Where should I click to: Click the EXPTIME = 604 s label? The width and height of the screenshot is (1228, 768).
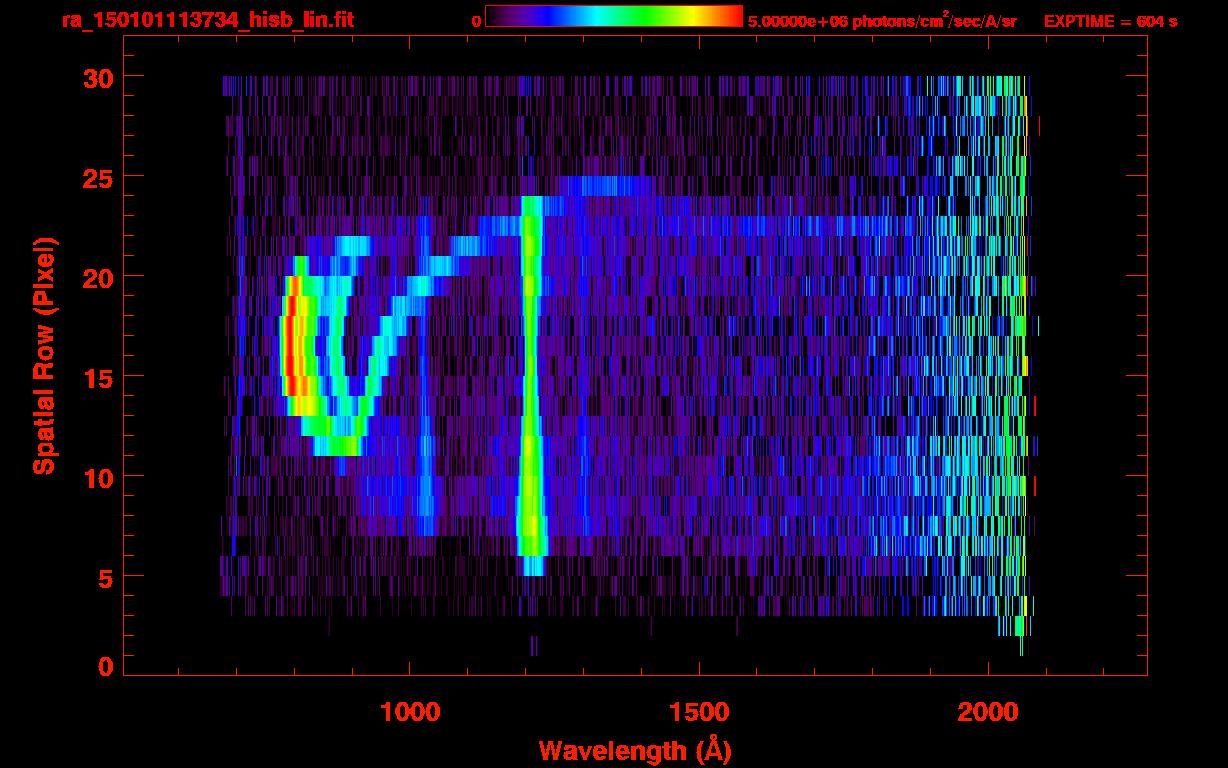tap(1110, 21)
